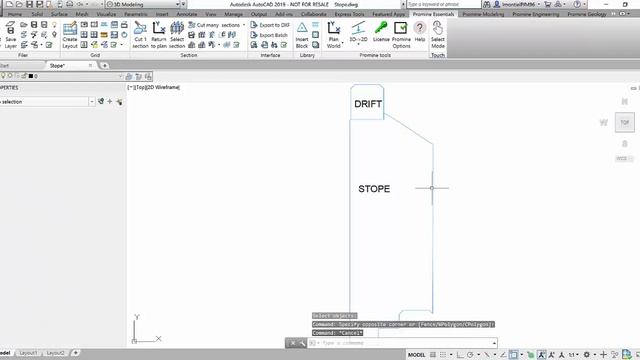Click the Insert Block tool
Image resolution: width=640 pixels, height=360 pixels.
coord(302,35)
